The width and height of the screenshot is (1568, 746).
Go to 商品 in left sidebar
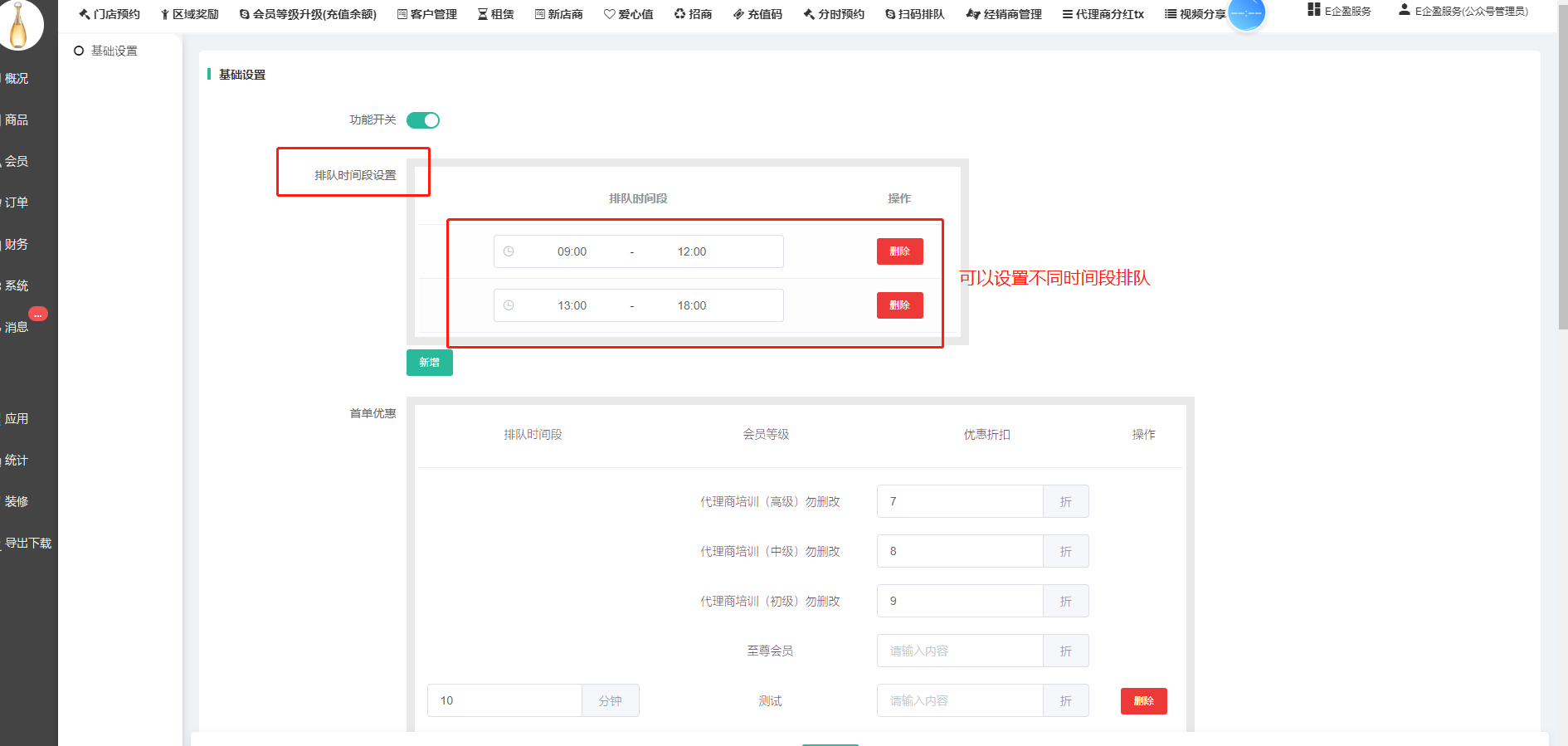coord(17,119)
